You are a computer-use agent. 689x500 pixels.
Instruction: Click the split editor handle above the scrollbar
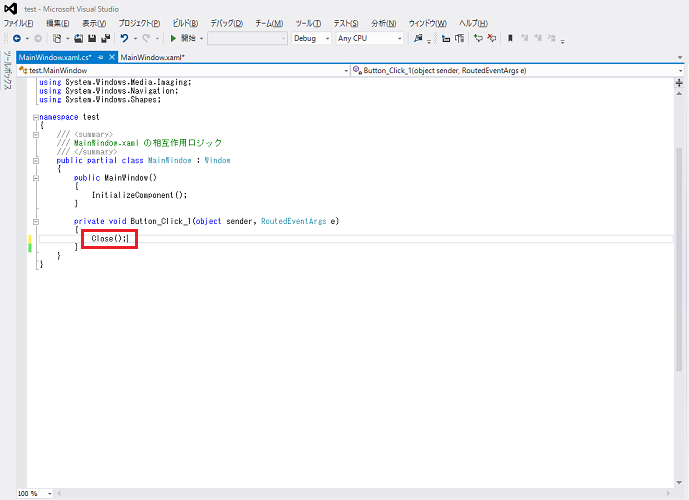(x=679, y=83)
